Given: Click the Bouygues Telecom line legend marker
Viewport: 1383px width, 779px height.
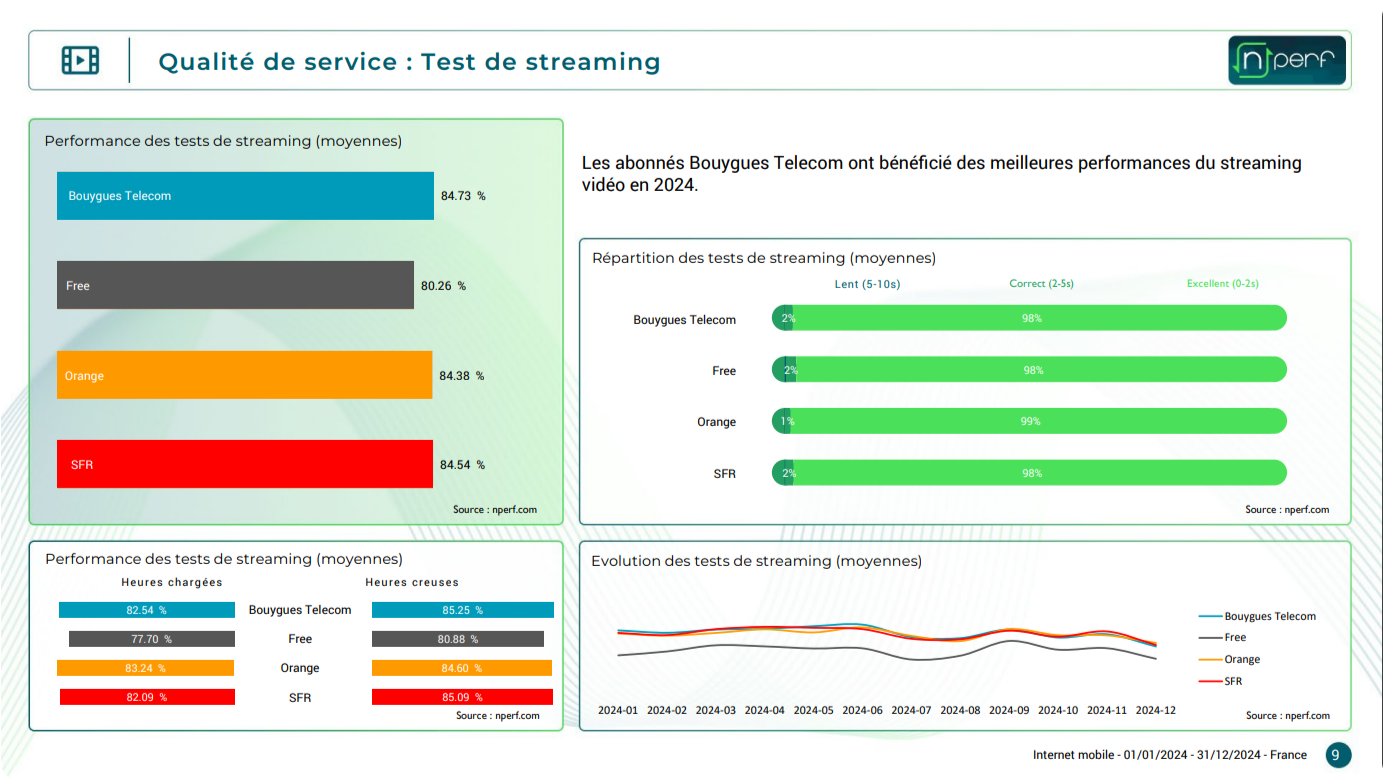Looking at the screenshot, I should pyautogui.click(x=1210, y=616).
